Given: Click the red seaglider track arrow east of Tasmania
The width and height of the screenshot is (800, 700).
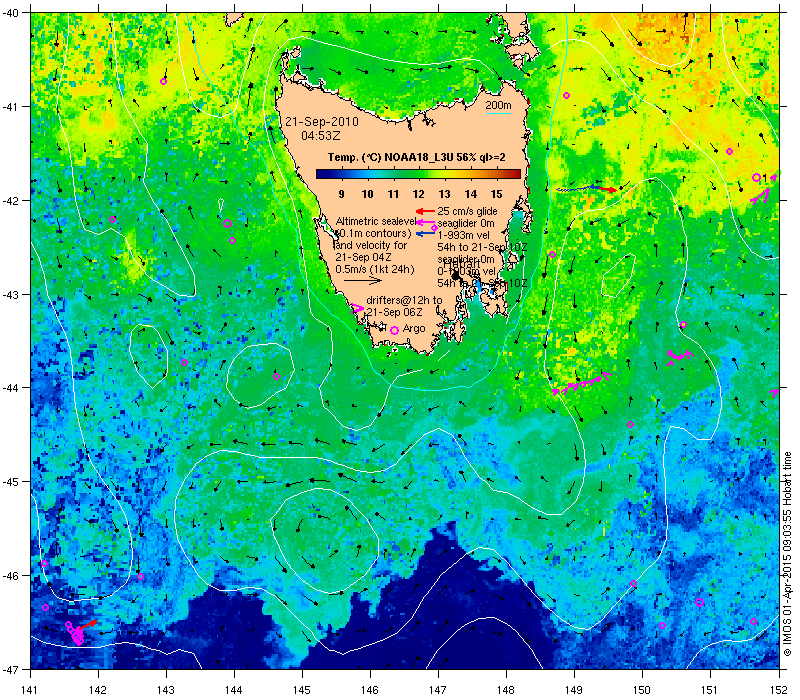Looking at the screenshot, I should point(608,189).
